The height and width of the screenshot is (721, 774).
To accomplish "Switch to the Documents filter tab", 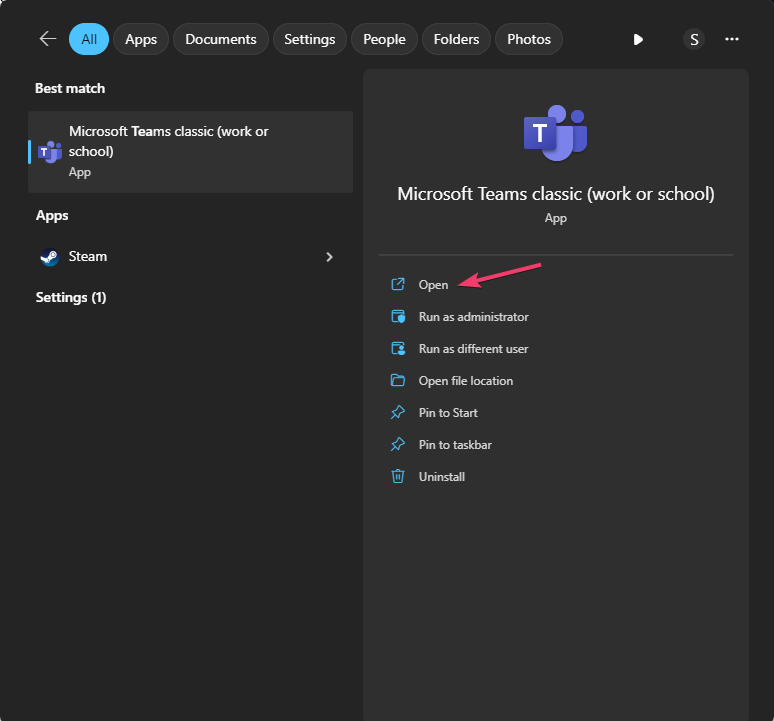I will point(221,39).
